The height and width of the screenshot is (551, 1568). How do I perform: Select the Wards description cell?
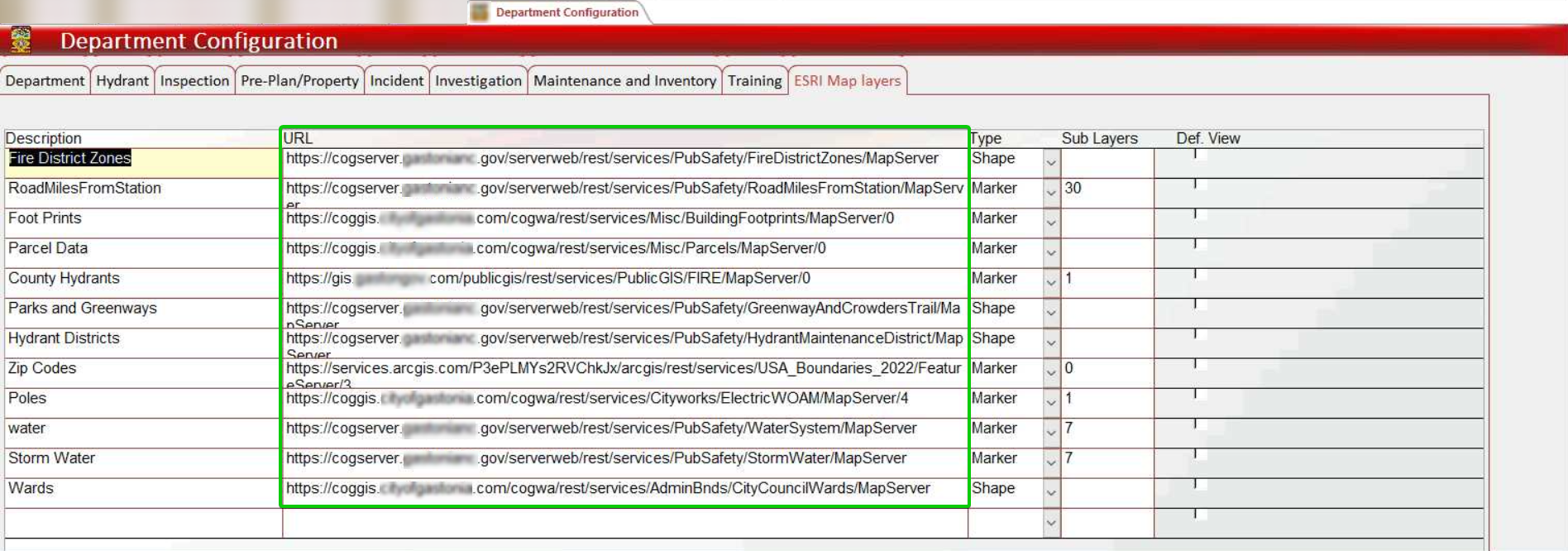tap(143, 493)
